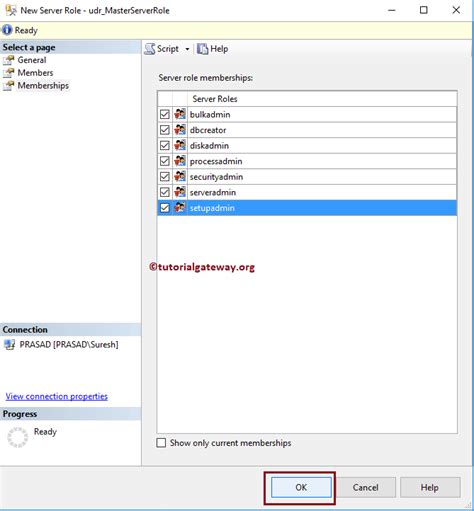
Task: Close the New Server Role dialog
Action: 456,10
